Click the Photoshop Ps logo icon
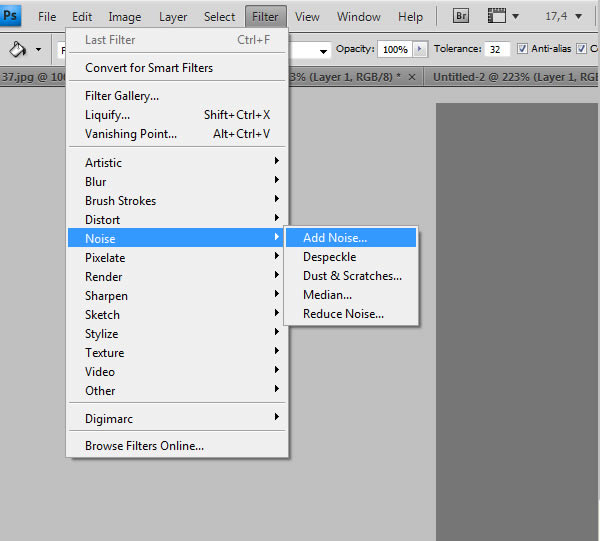The image size is (600, 541). [11, 16]
